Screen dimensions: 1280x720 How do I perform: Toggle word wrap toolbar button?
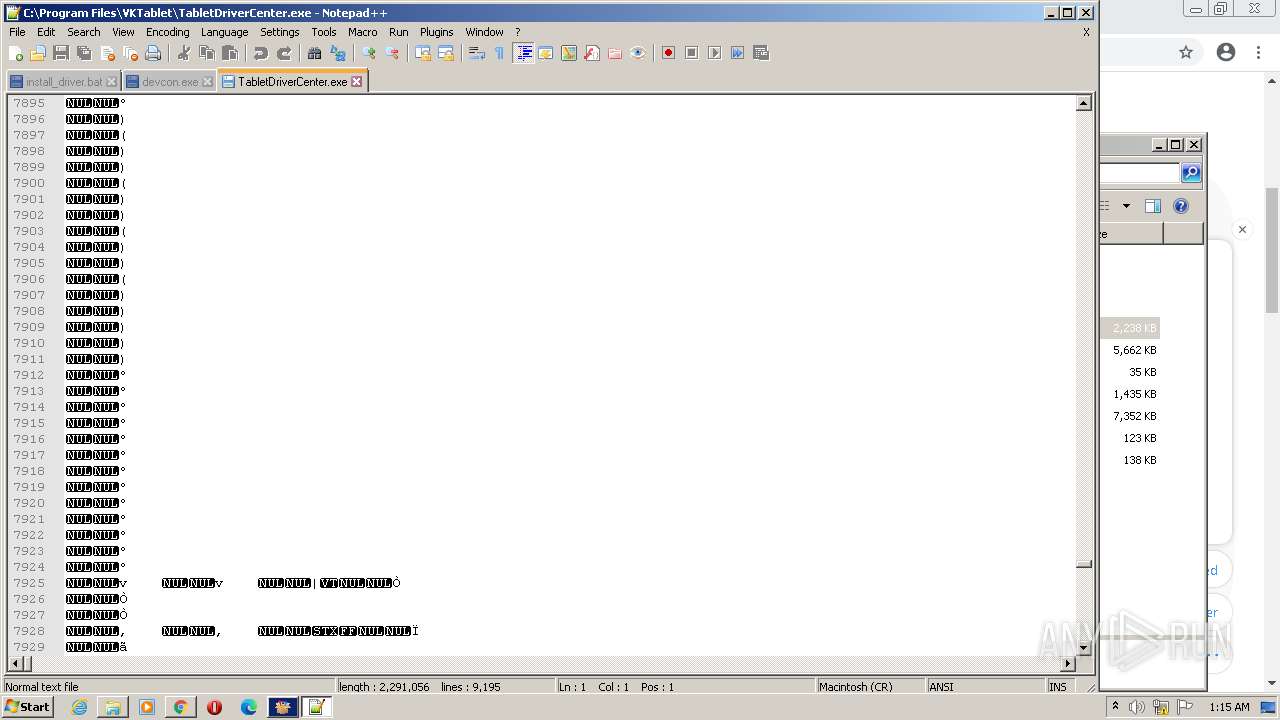click(477, 53)
